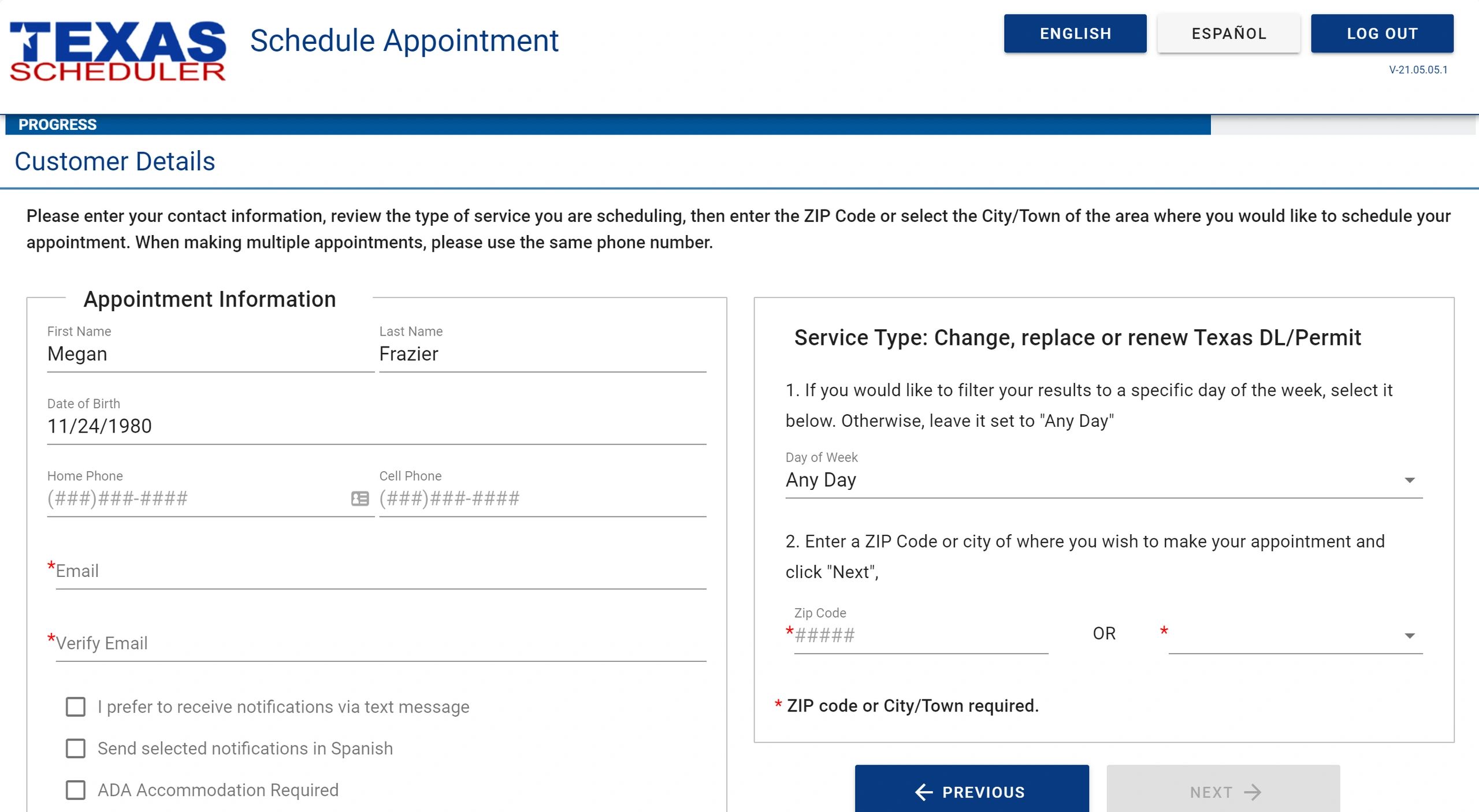Switch language to English
This screenshot has height=812, width=1479.
pos(1075,33)
